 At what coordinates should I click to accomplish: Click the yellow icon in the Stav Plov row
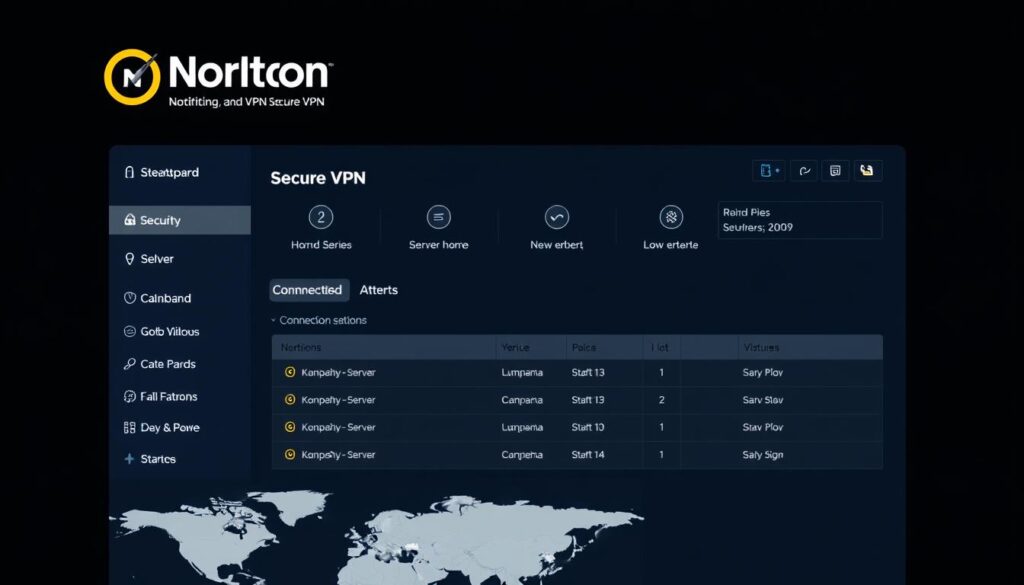290,427
